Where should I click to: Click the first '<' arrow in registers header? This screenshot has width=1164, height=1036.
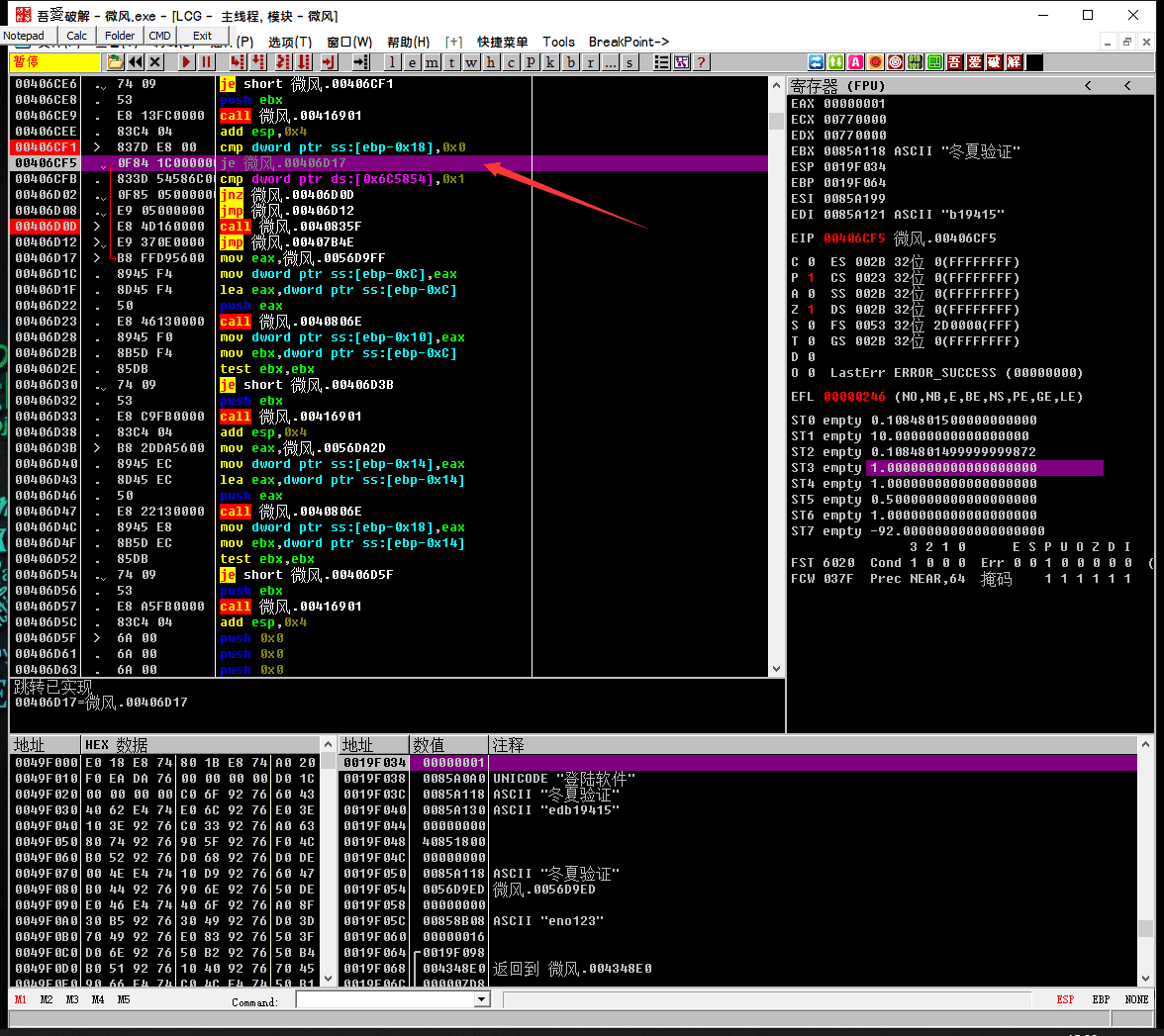pos(1089,86)
